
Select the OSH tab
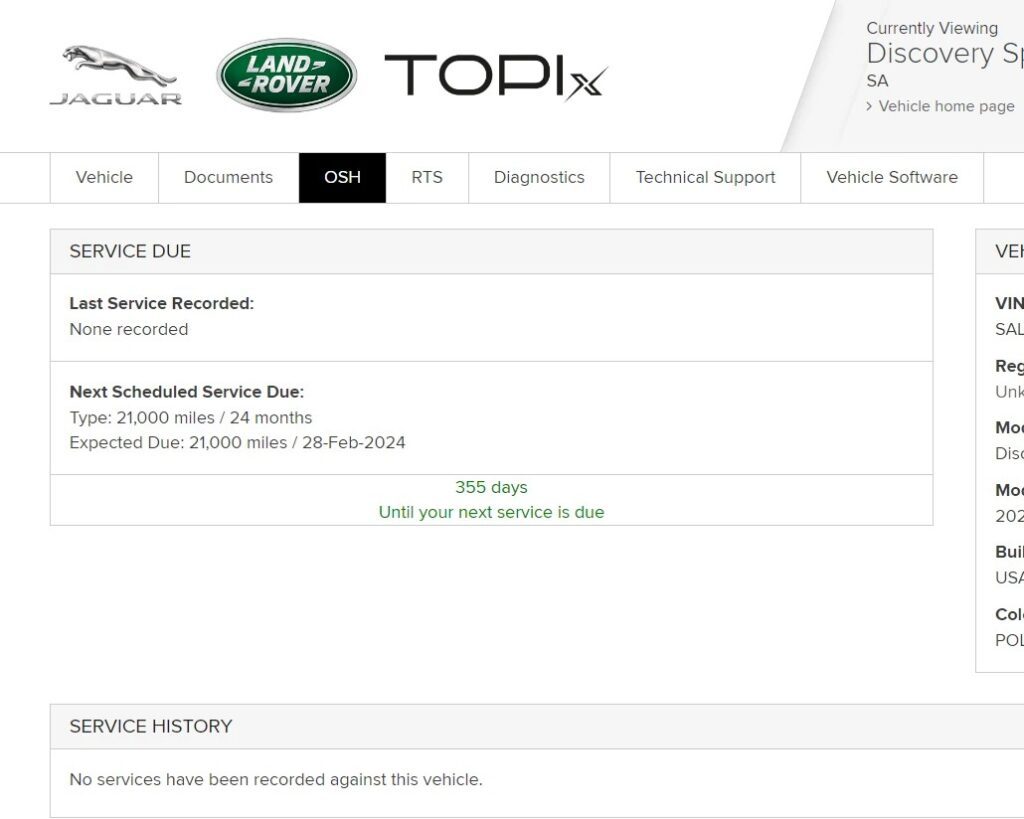342,178
